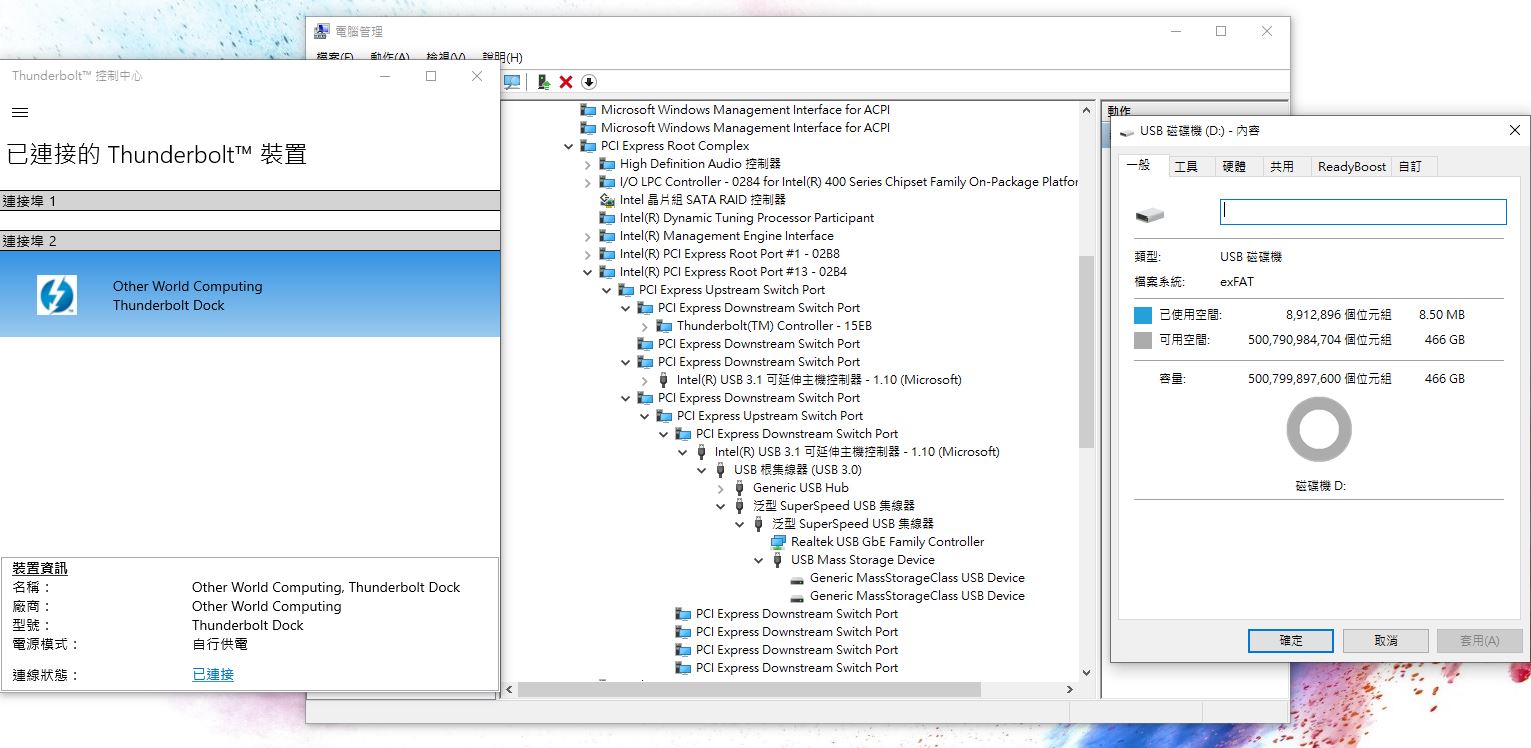Click the Realtek USB GbE network adapter icon

coord(778,542)
